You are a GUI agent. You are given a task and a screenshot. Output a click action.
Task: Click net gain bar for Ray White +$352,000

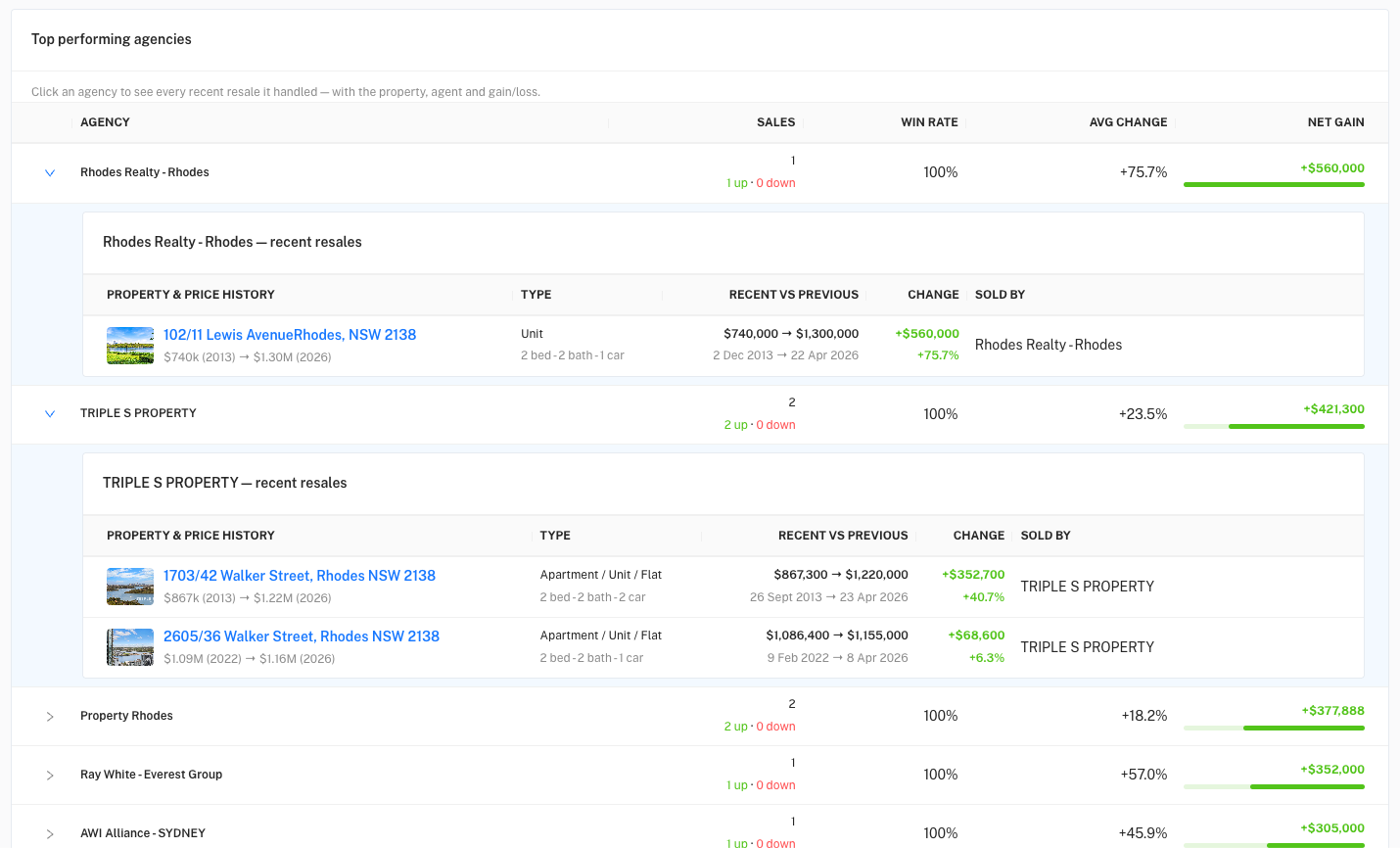click(1274, 786)
